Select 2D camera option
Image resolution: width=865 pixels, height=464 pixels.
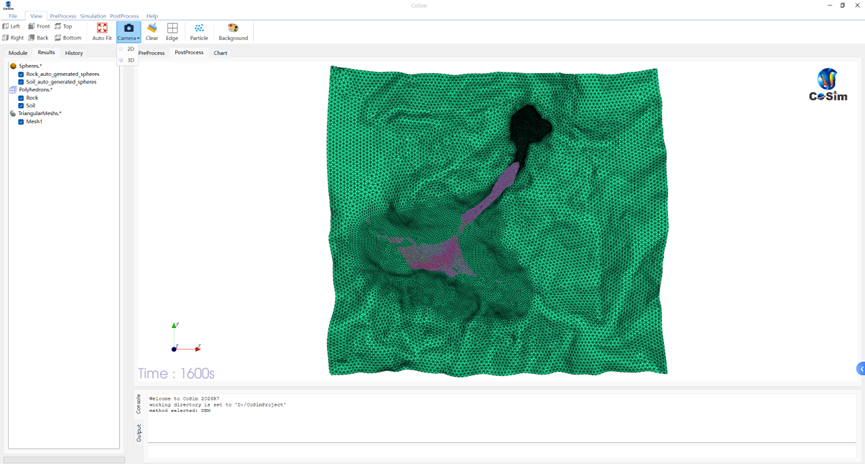point(127,49)
